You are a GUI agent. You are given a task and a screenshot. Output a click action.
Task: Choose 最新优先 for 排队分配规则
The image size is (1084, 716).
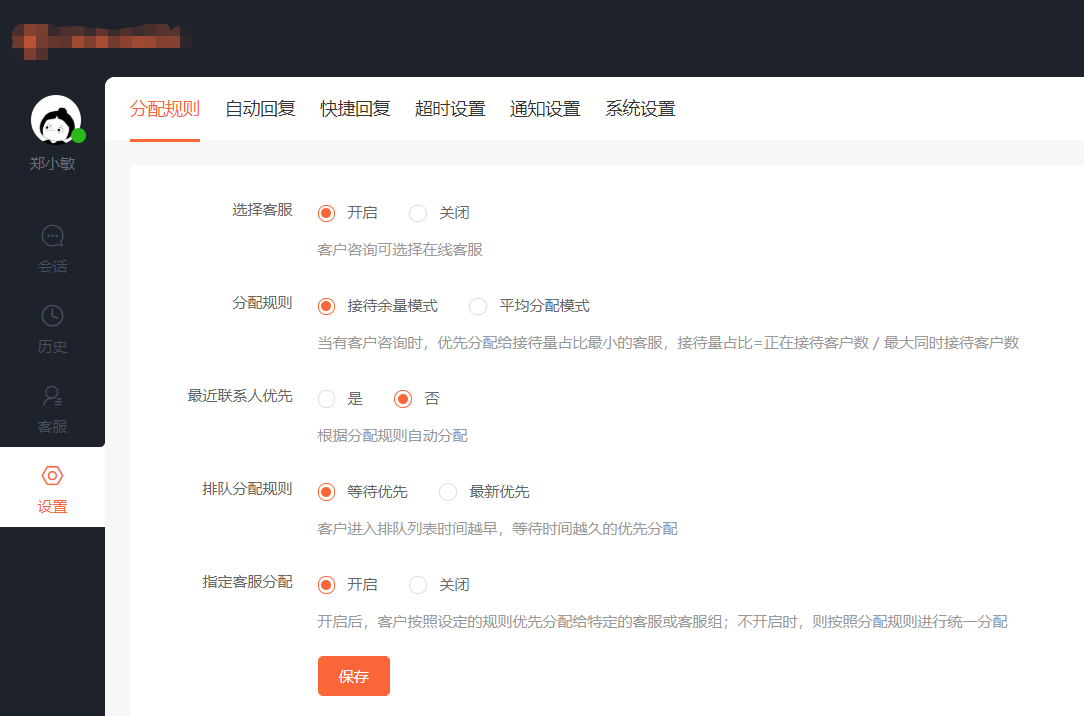click(x=448, y=492)
